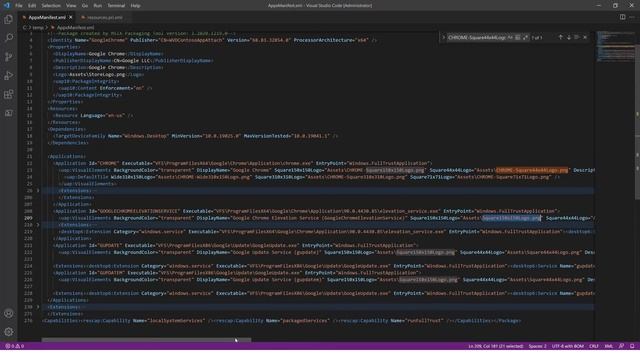Close the find widget
Viewport: 640px width, 360px height.
(x=585, y=37)
